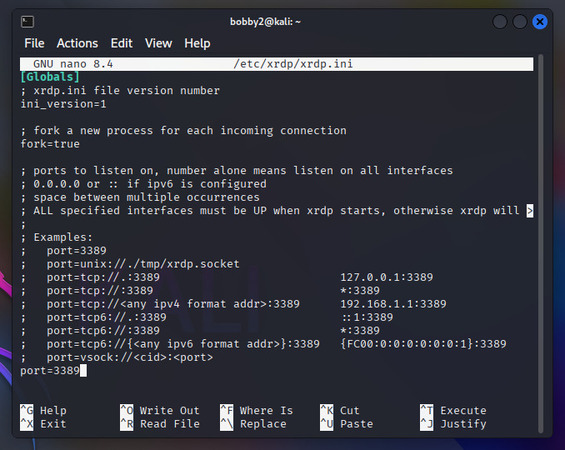Click the ^K Cut shortcut
This screenshot has width=565, height=450.
pyautogui.click(x=340, y=411)
